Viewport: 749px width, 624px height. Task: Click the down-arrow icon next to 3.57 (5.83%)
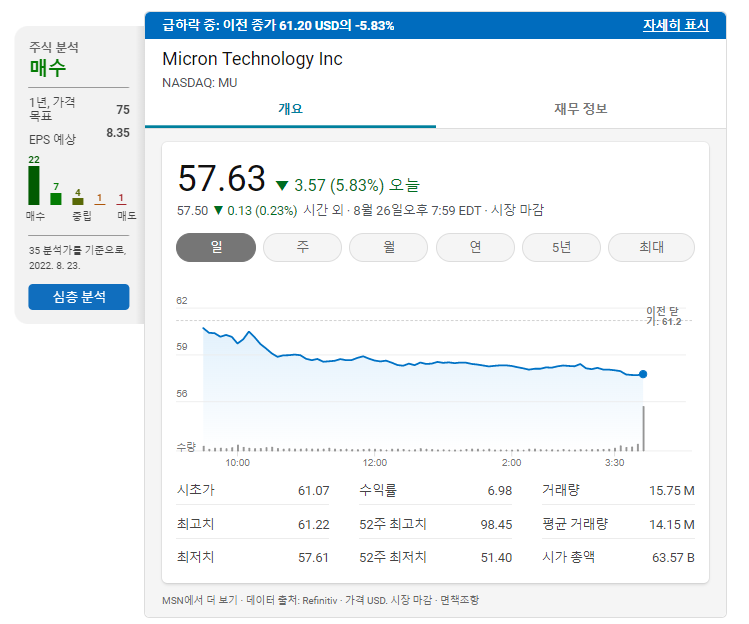282,185
